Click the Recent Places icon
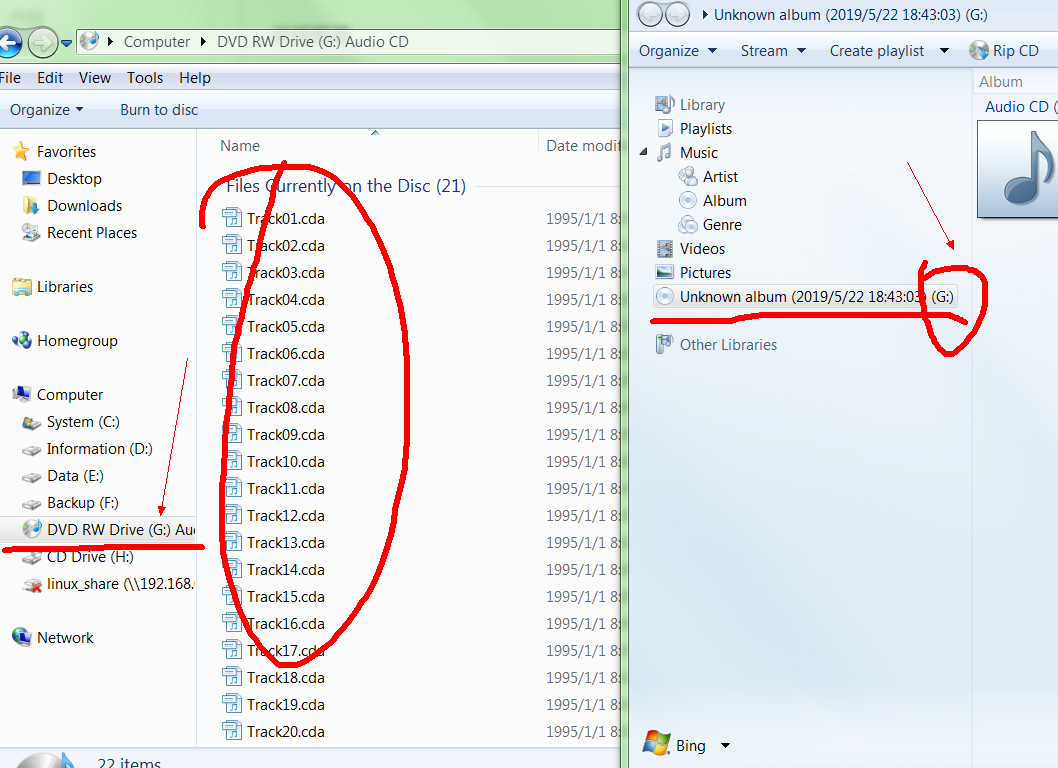1058x768 pixels. 31,232
